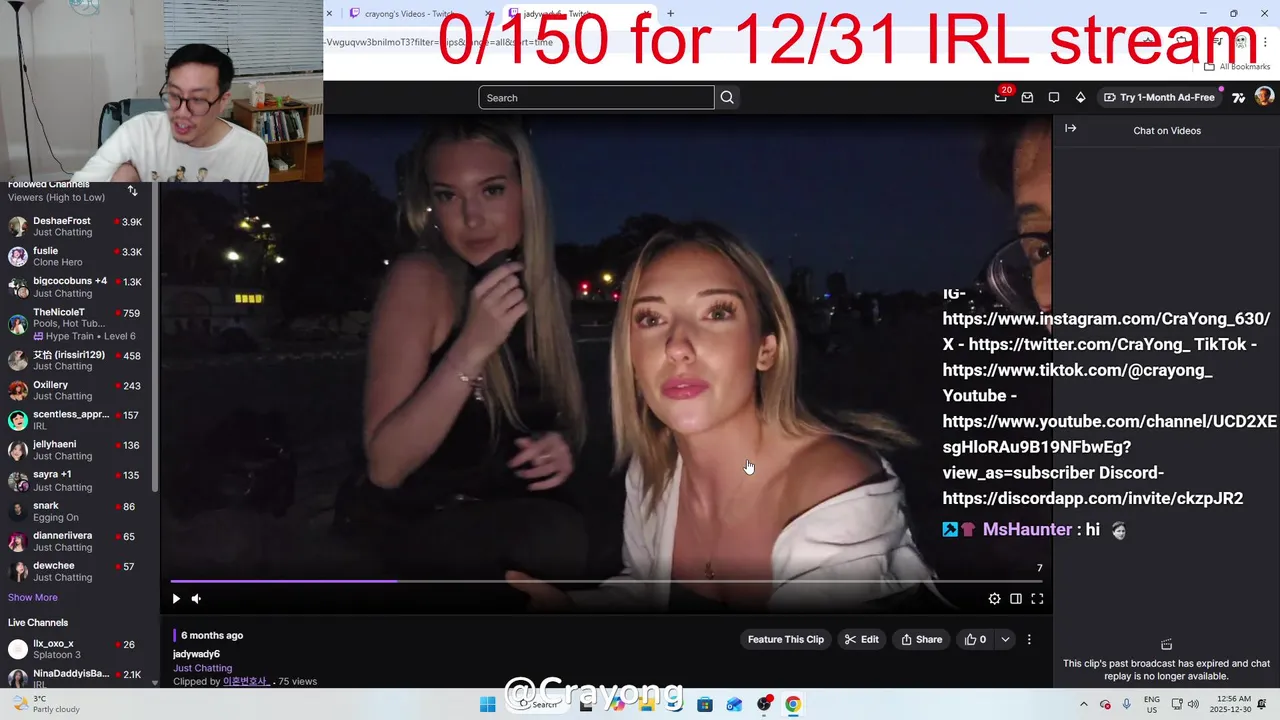The width and height of the screenshot is (1280, 720).
Task: Open the taskbar clock and date
Action: pyautogui.click(x=1232, y=704)
